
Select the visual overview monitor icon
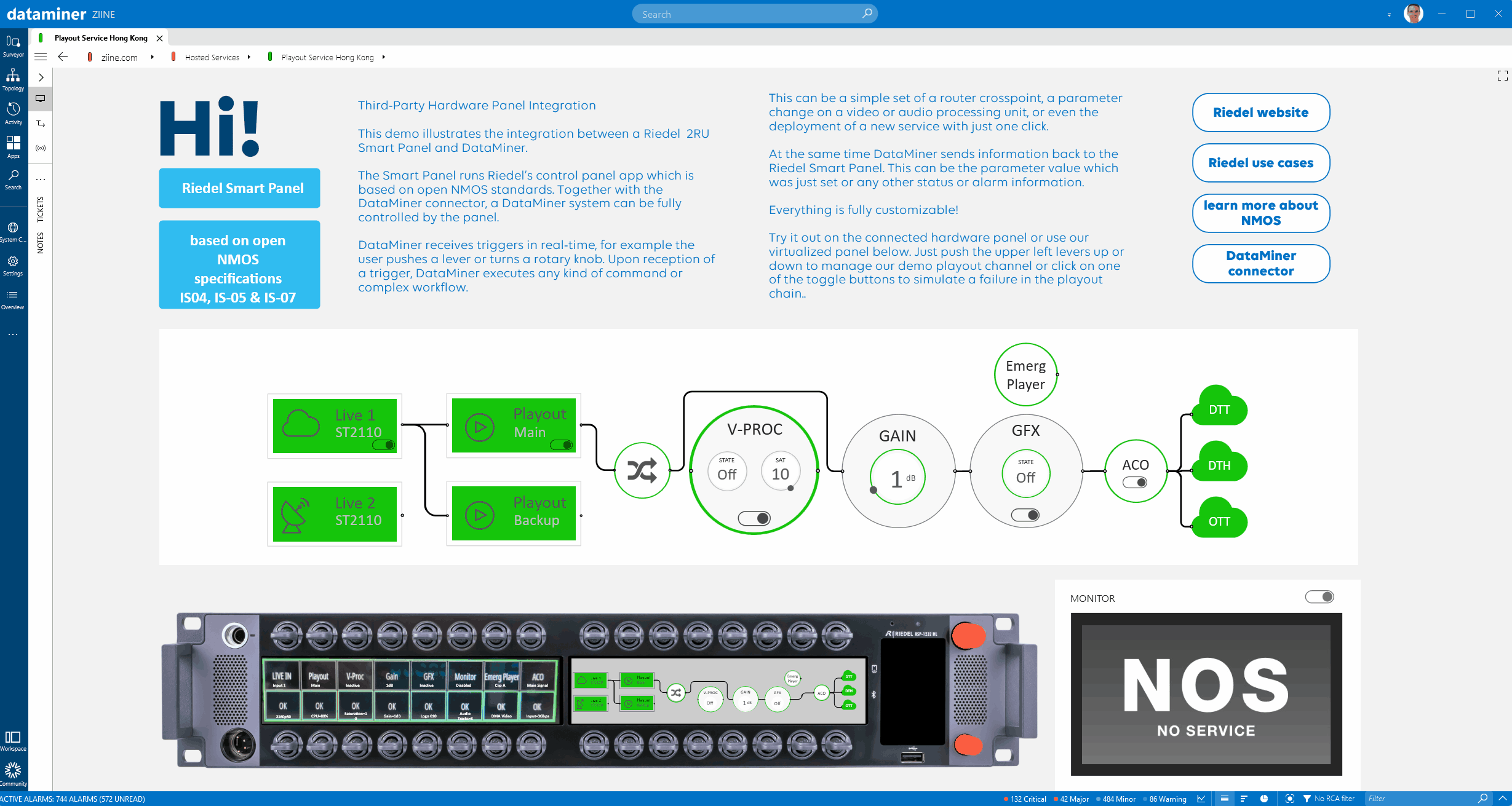click(x=41, y=98)
